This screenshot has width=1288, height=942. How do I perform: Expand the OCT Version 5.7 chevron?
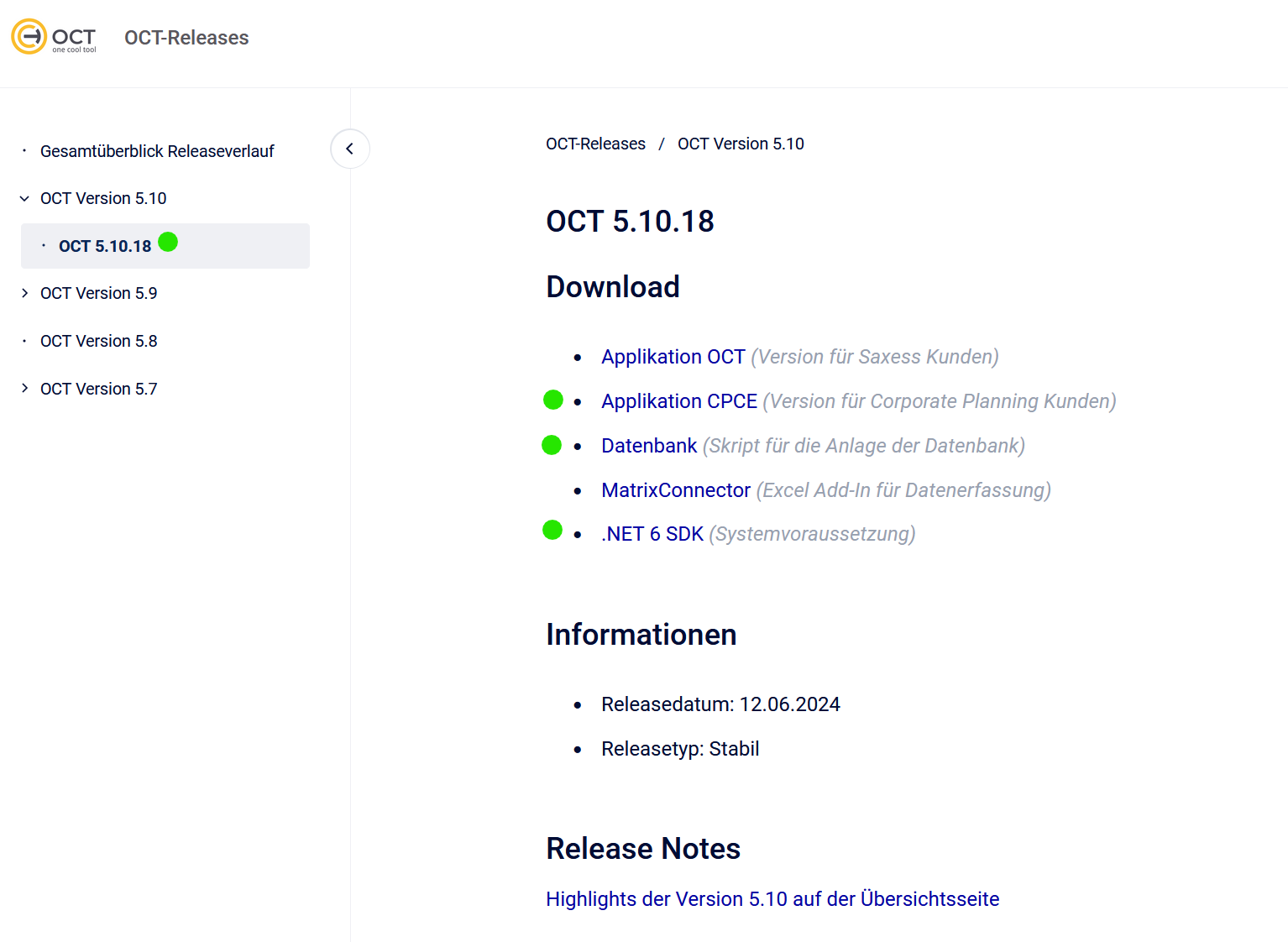24,388
